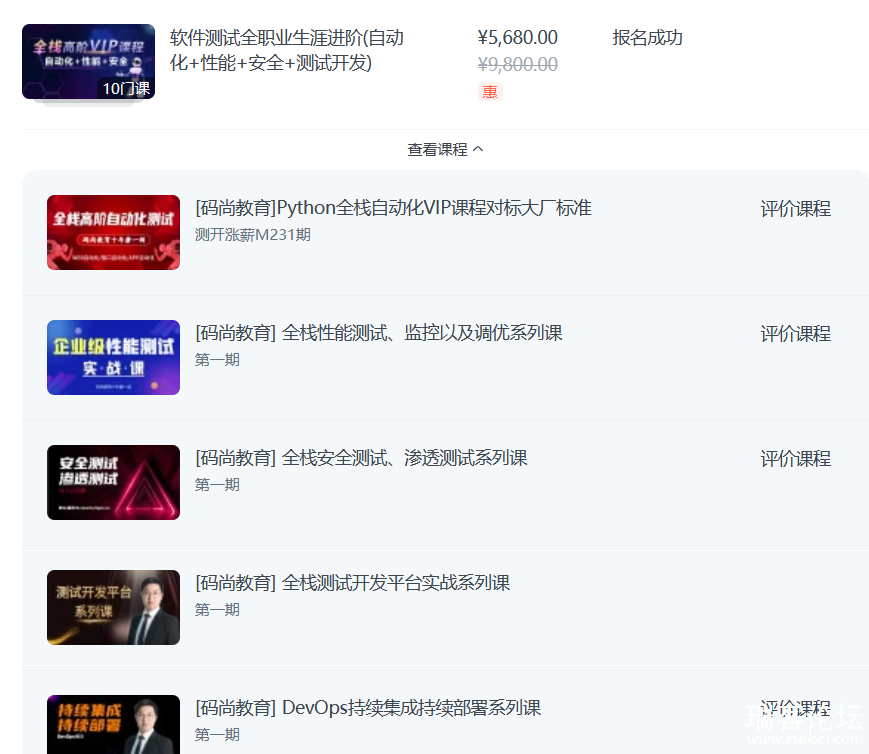869x754 pixels.
Task: Open the 测试开发平台系列课 thumbnail
Action: (114, 608)
